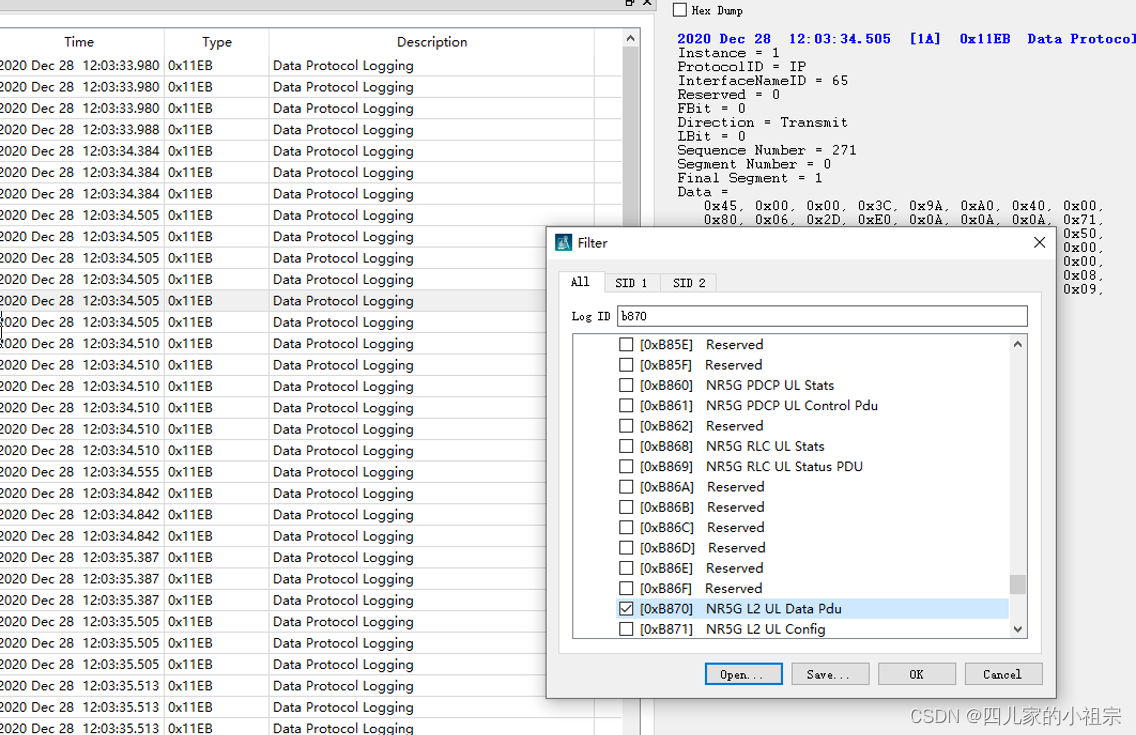Click the Final Segment = 1 line
The height and width of the screenshot is (735, 1136).
click(749, 178)
